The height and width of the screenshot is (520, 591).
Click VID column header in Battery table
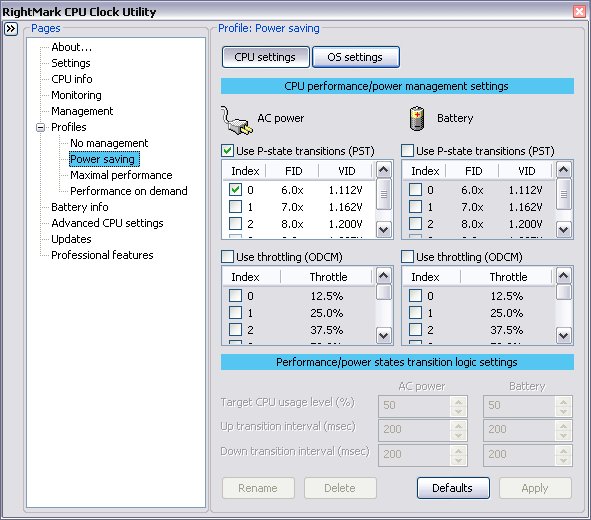point(526,171)
